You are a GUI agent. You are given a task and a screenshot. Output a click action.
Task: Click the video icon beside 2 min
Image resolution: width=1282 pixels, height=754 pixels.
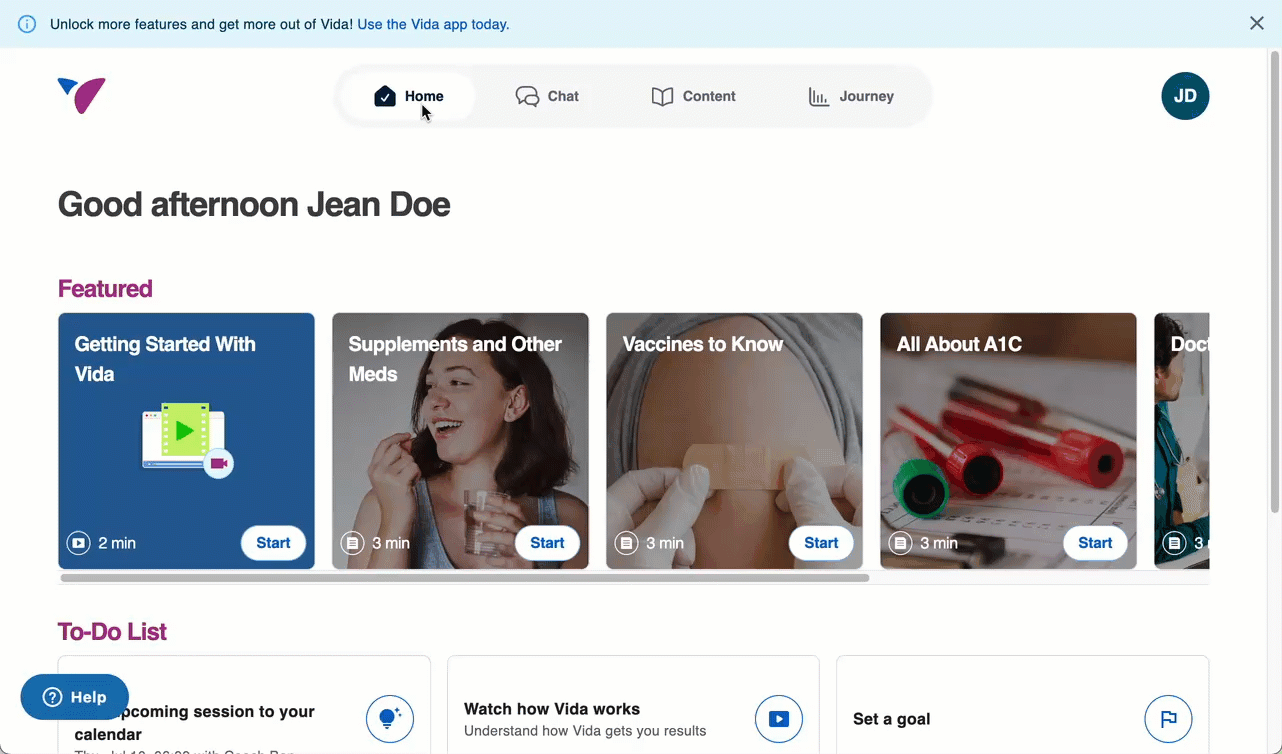78,543
